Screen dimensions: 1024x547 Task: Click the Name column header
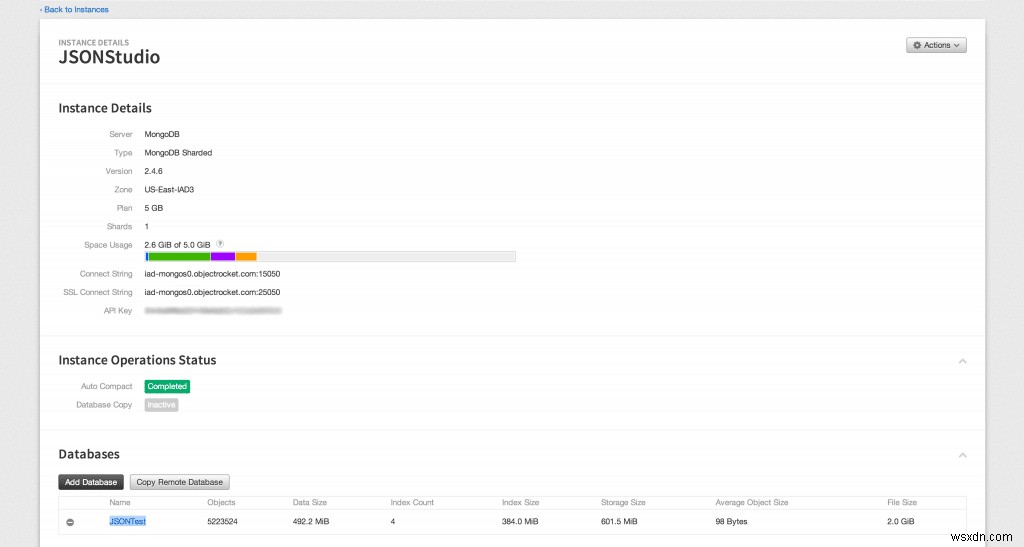120,502
